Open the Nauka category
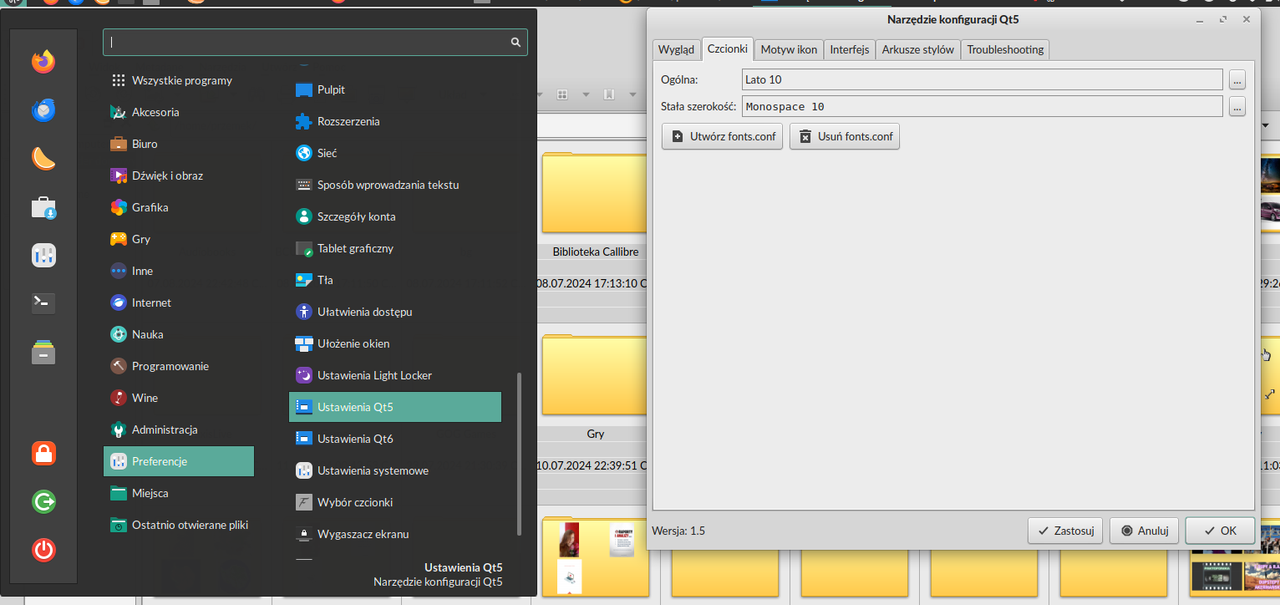 point(179,334)
